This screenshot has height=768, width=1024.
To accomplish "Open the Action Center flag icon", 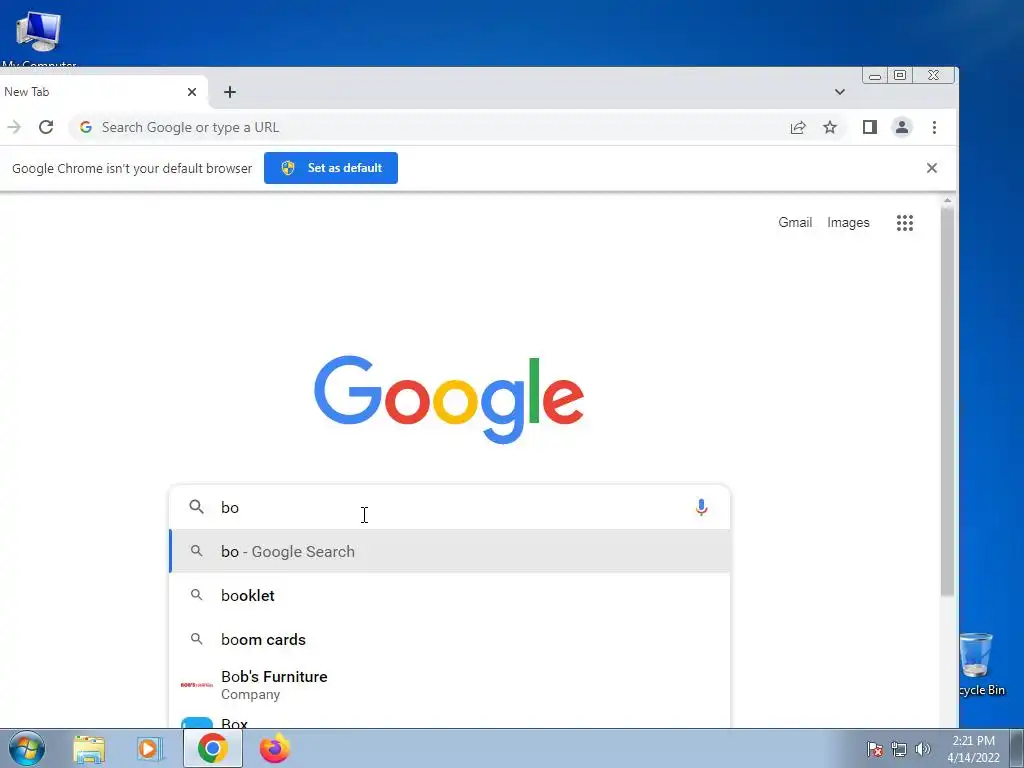I will 874,749.
